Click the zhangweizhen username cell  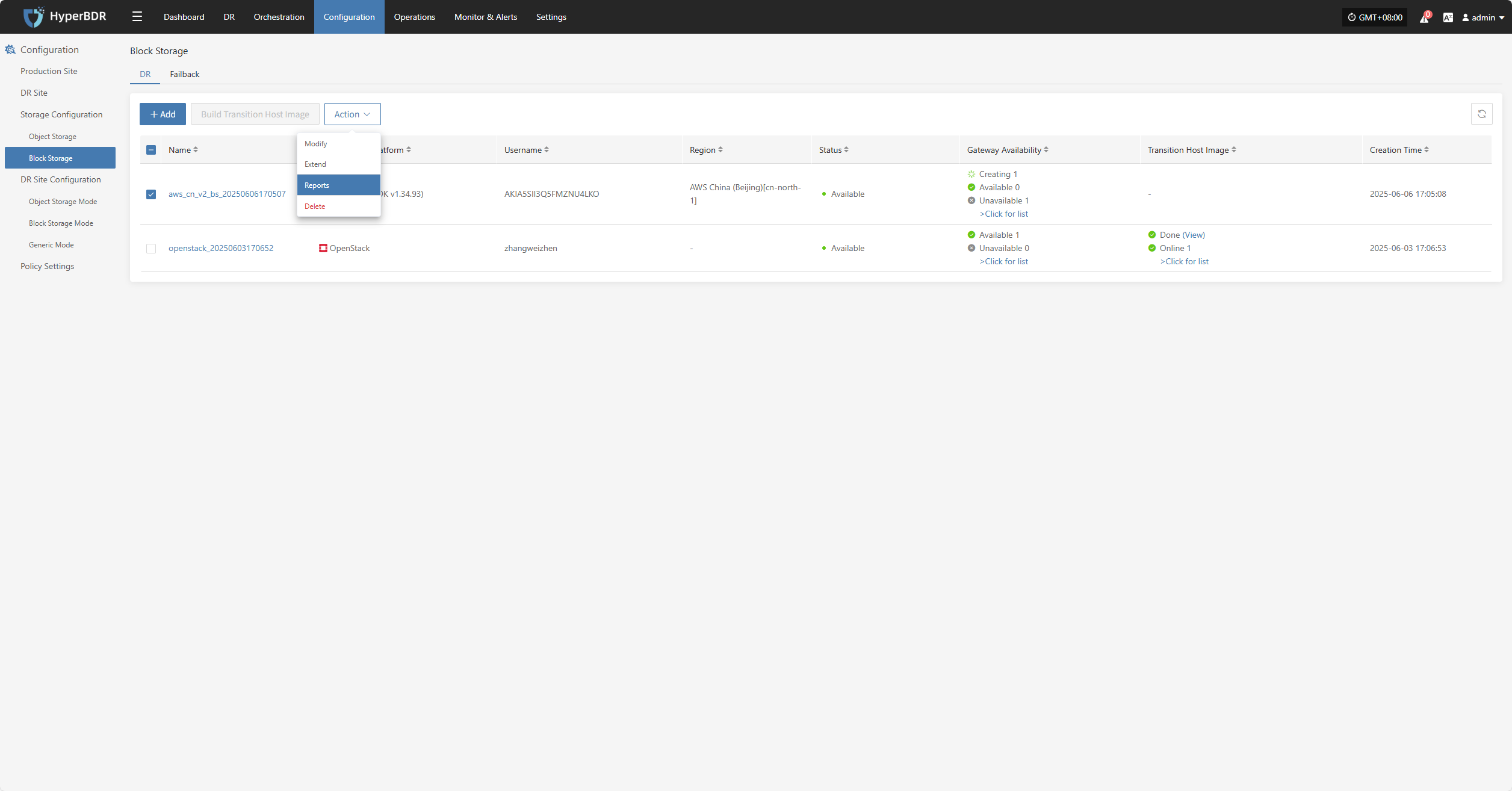(530, 248)
